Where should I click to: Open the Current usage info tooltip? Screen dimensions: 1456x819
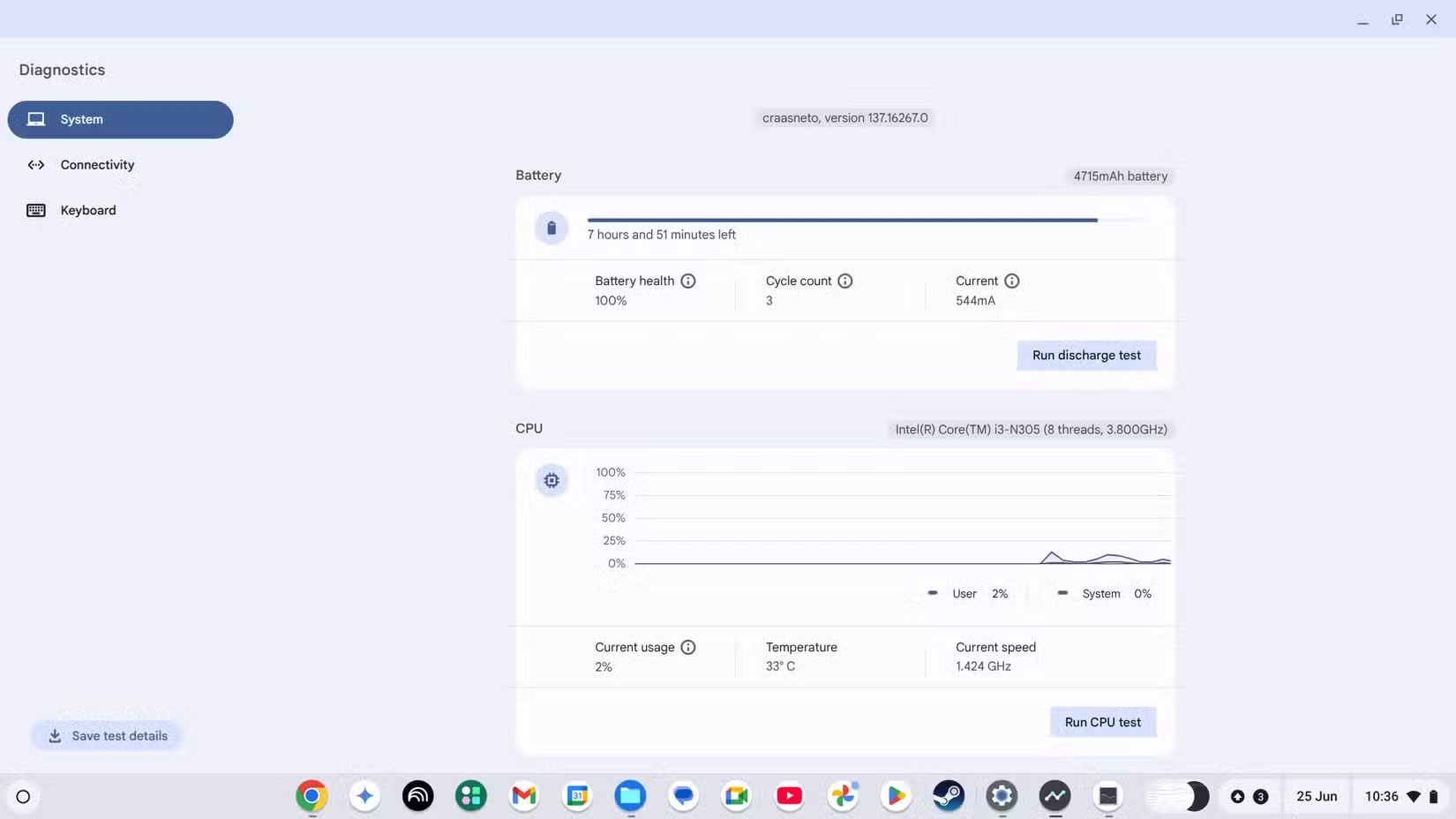(688, 647)
